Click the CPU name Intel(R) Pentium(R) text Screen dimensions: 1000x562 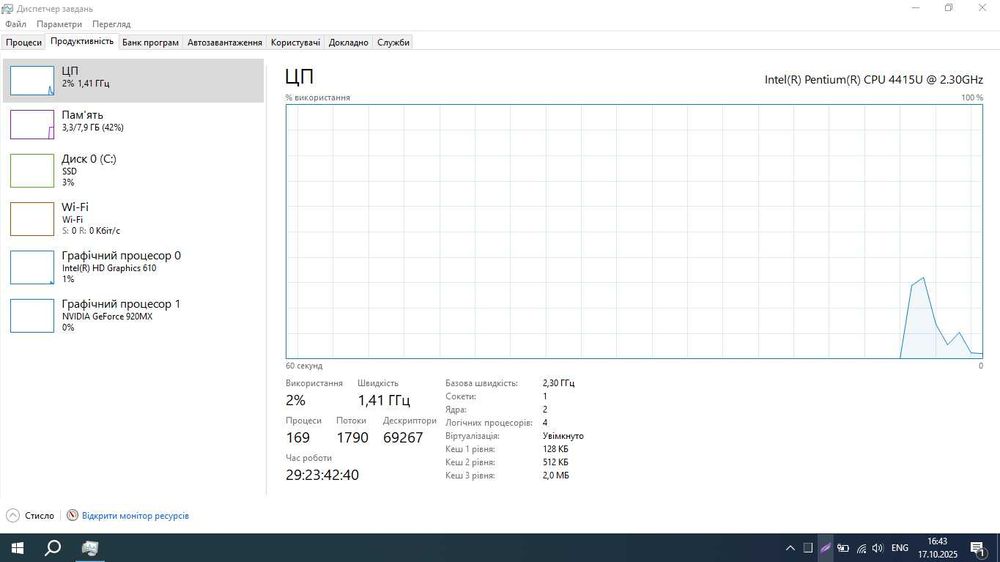(874, 80)
